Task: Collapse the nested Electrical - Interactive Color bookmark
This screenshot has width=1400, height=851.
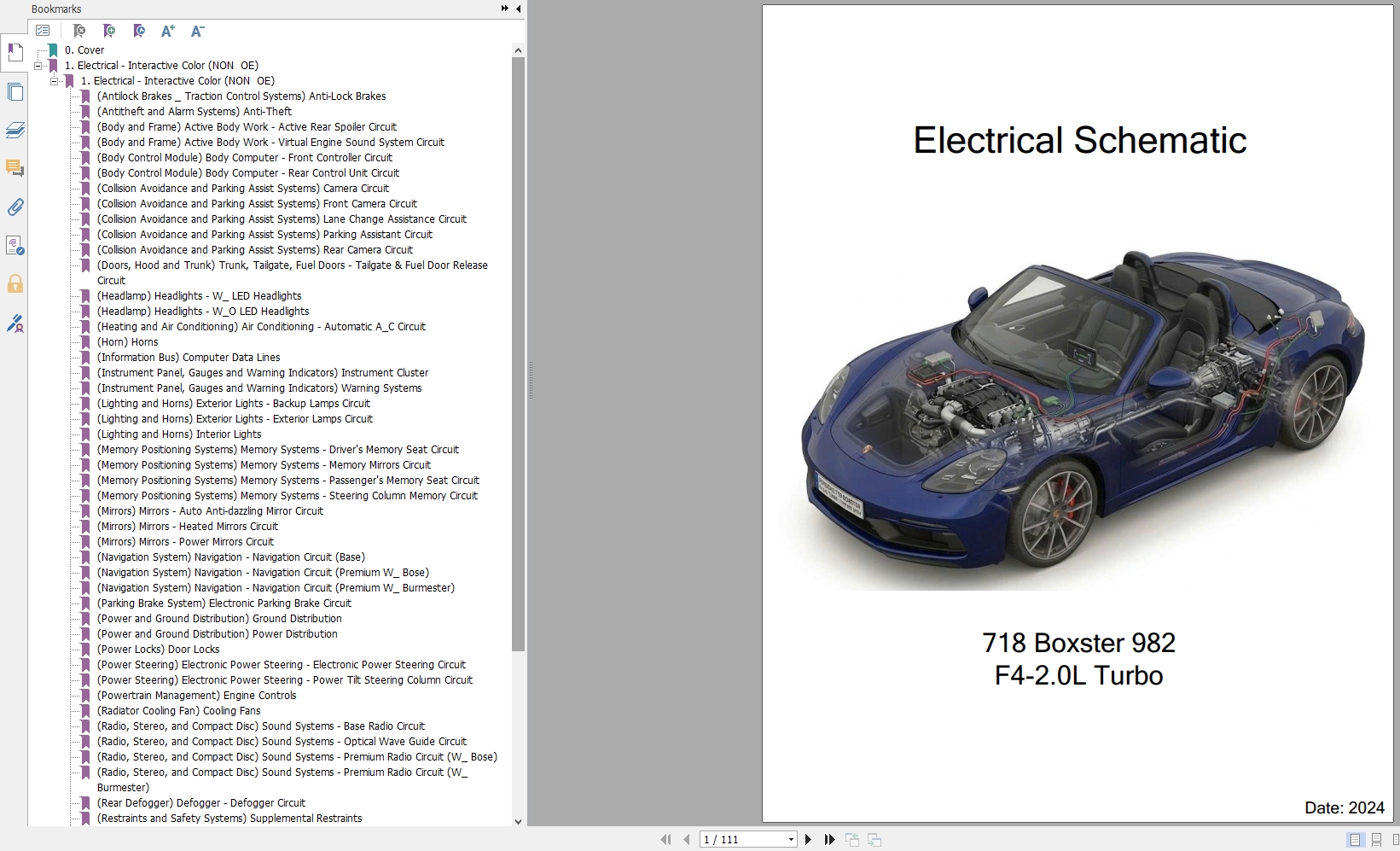Action: click(x=55, y=81)
